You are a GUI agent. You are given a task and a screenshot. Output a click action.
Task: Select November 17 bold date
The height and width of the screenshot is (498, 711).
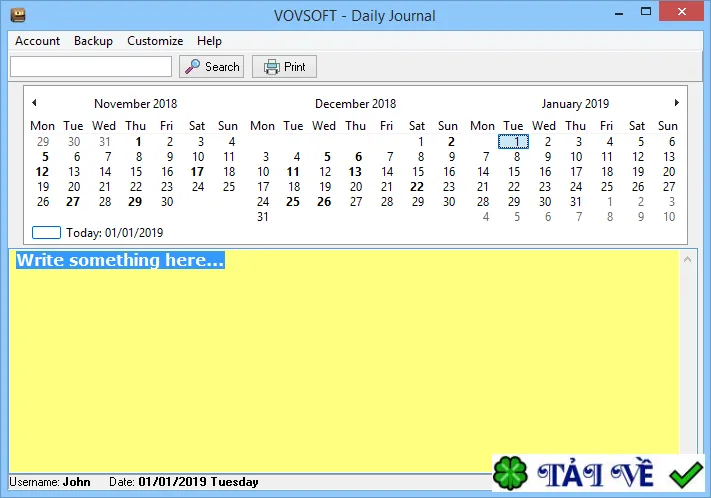[x=197, y=172]
